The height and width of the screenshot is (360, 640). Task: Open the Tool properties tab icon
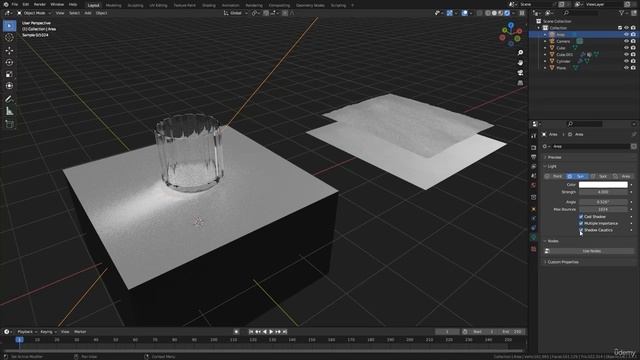point(533,136)
